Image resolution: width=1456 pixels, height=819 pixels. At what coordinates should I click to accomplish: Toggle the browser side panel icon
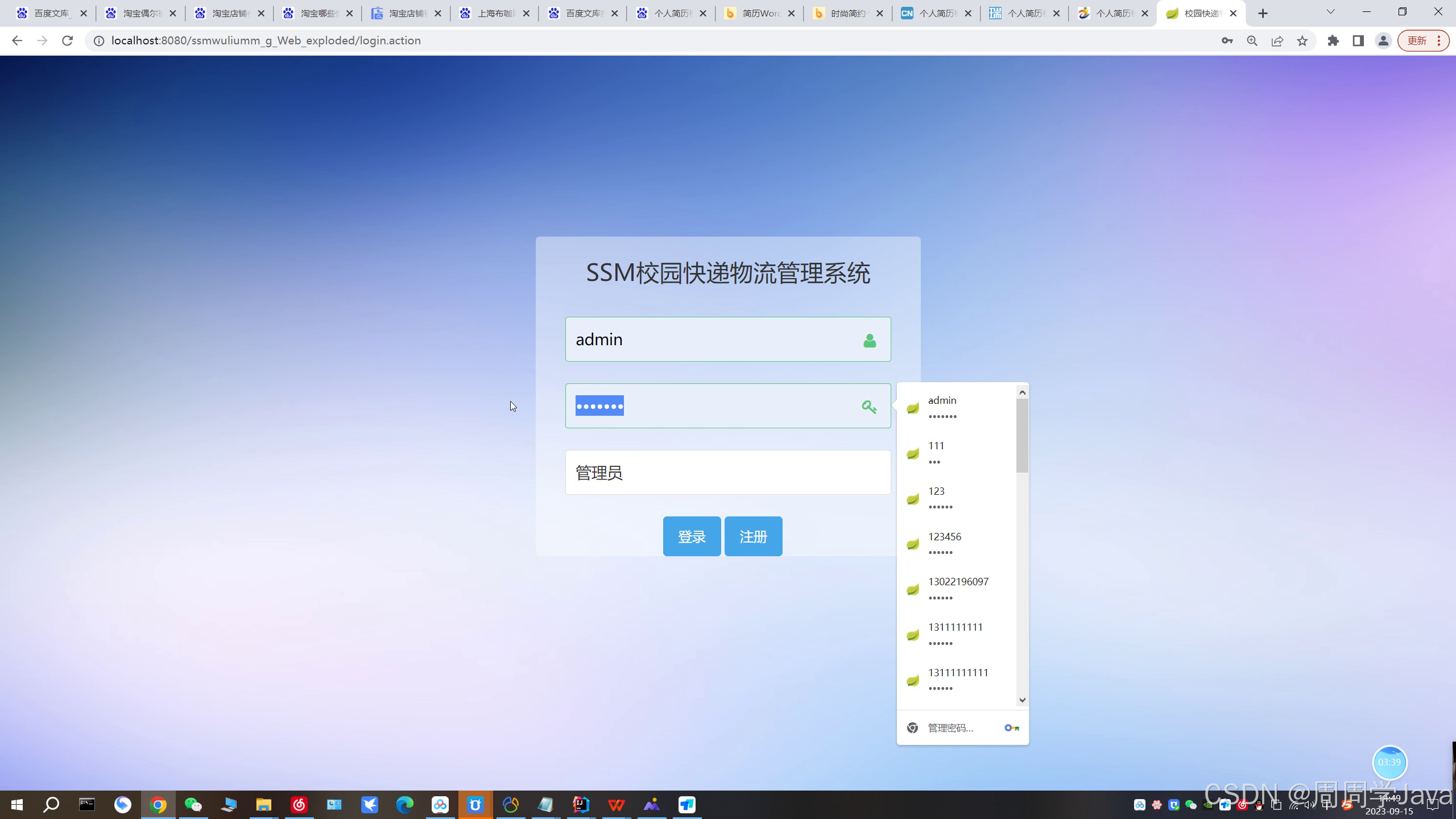click(x=1358, y=40)
